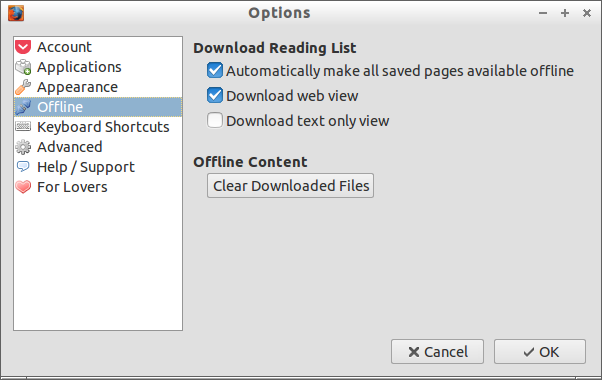Select the Offline section label
The image size is (602, 380).
click(60, 107)
